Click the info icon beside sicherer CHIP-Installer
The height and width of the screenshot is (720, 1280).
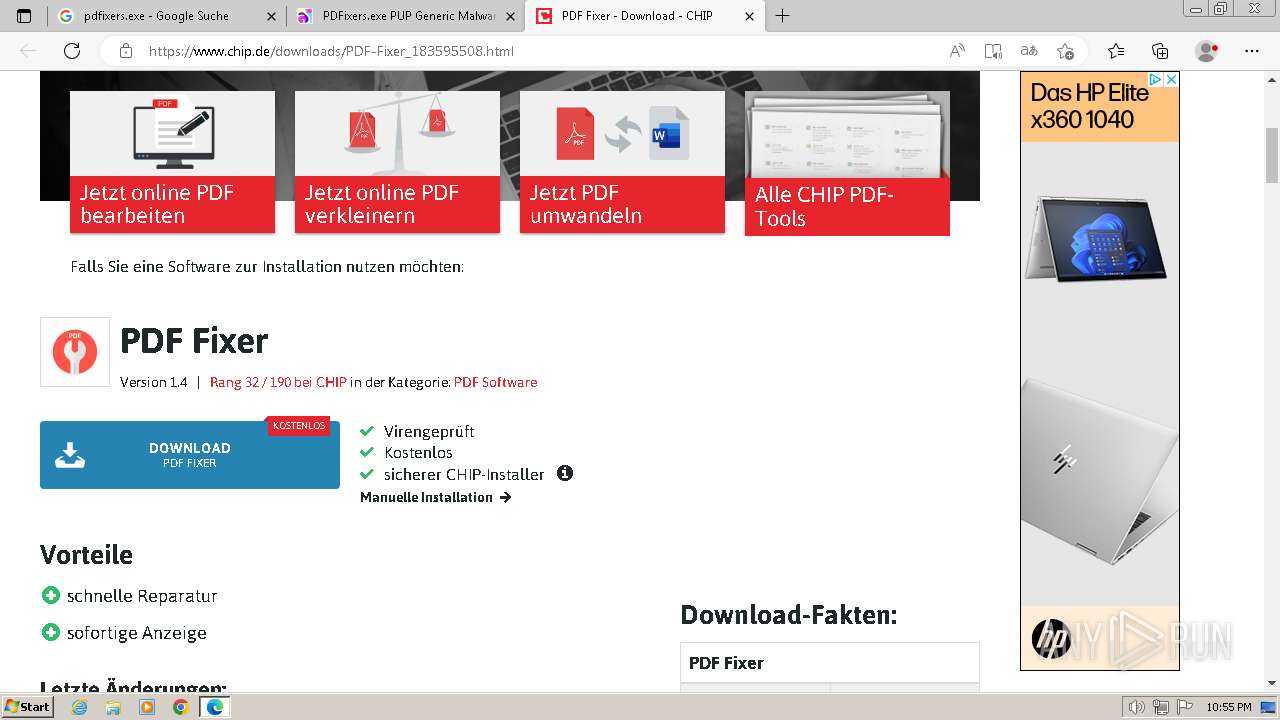565,473
